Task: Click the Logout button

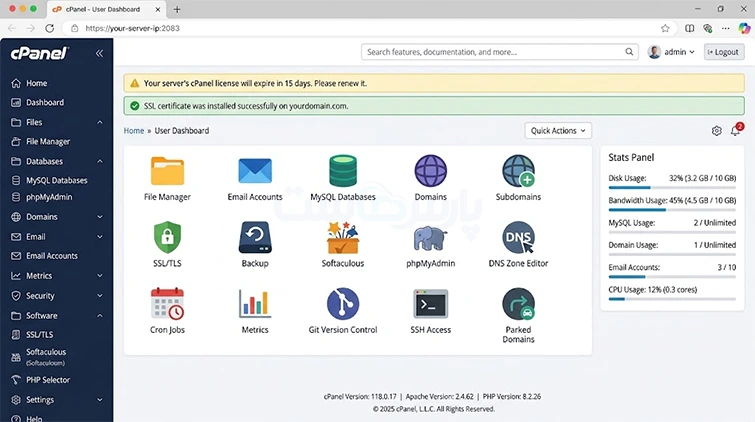Action: click(724, 52)
